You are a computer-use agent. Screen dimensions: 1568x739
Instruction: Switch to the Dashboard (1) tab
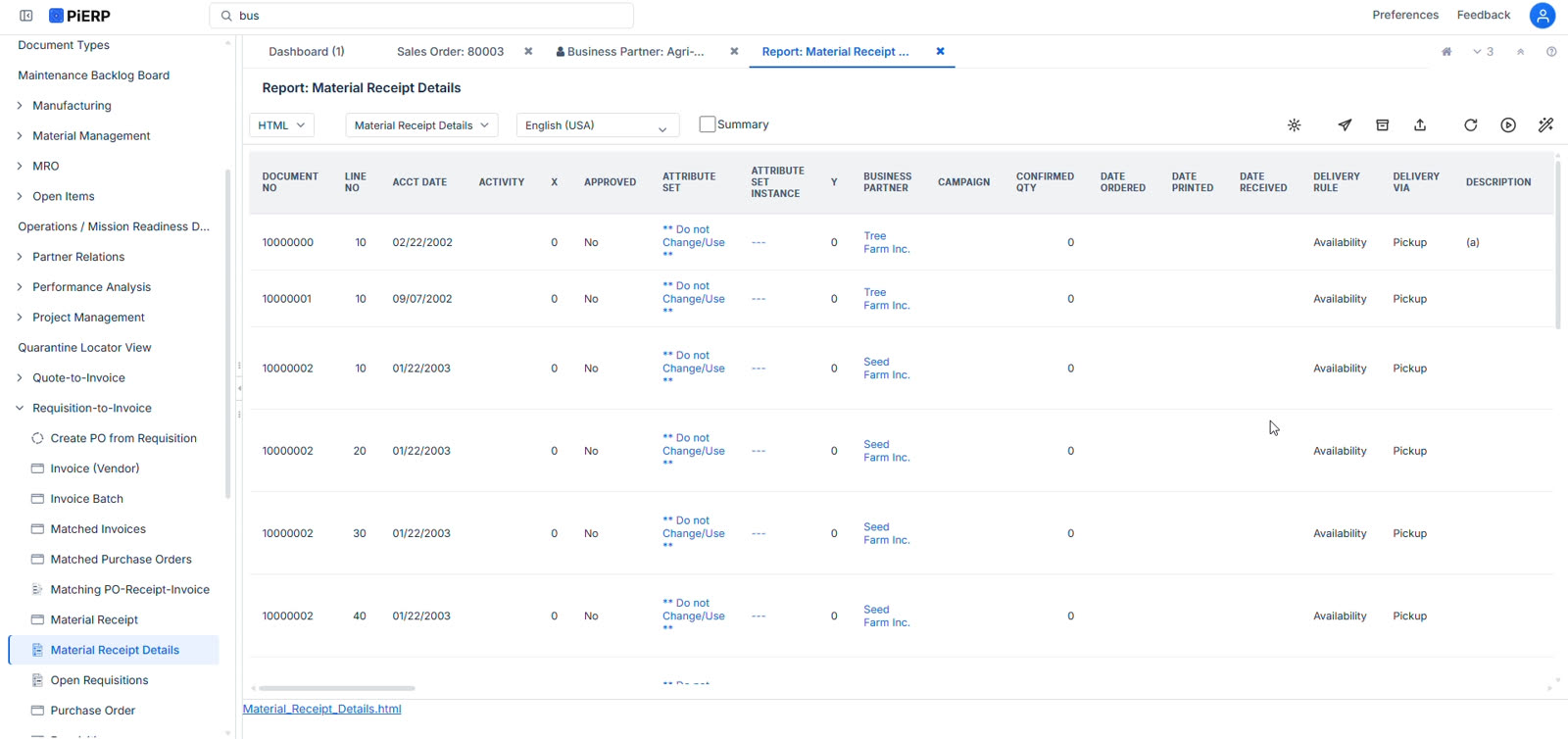[x=307, y=52]
